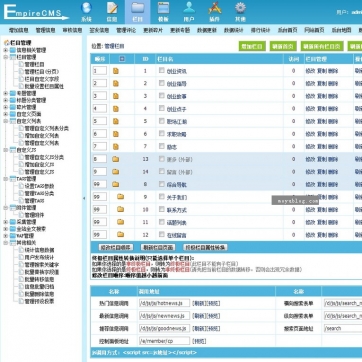Open the 信息 (Info) notepad icon in top navigation
The width and height of the screenshot is (362, 362).
(x=112, y=8)
